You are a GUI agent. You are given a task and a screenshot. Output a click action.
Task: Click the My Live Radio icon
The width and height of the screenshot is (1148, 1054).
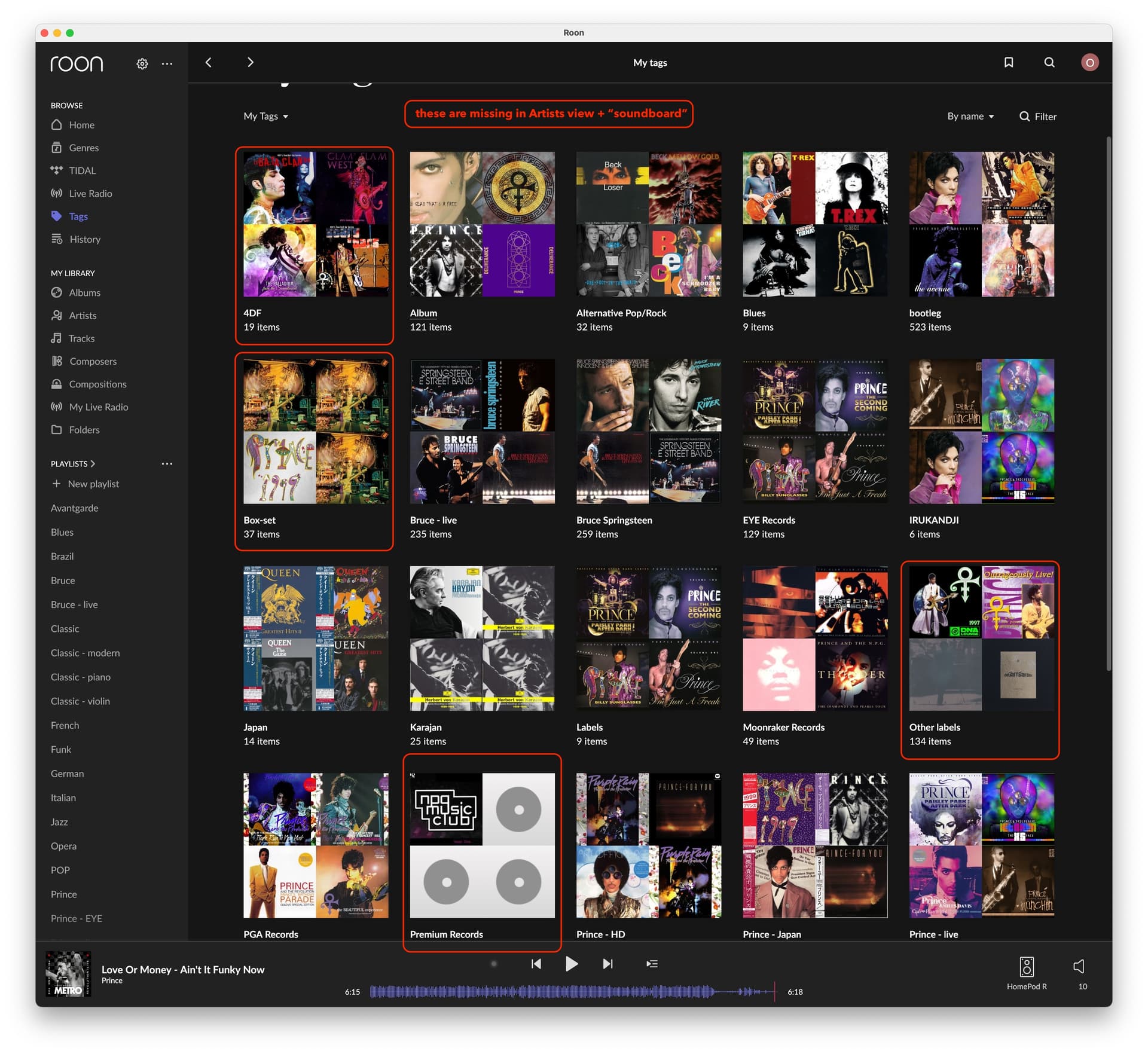click(57, 407)
